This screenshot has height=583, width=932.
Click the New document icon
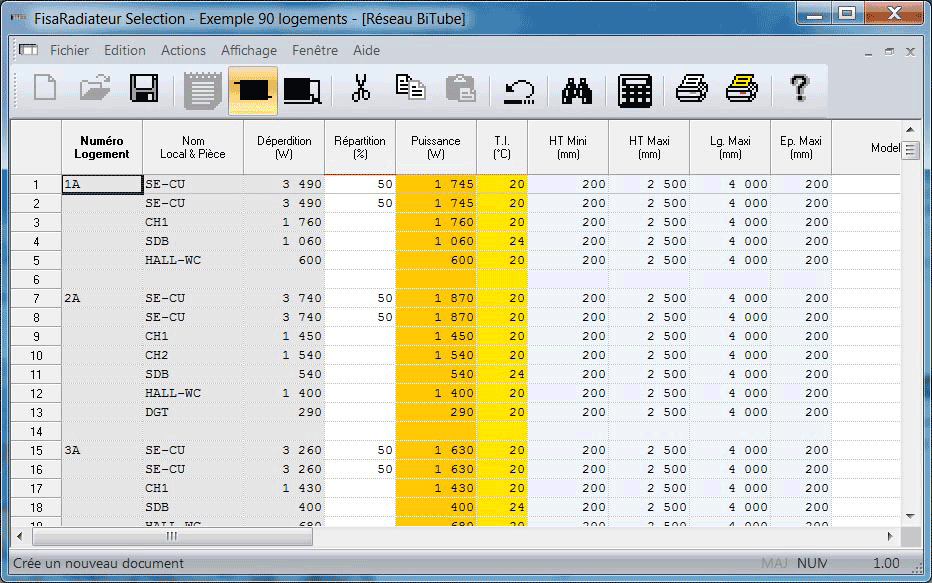tap(45, 89)
